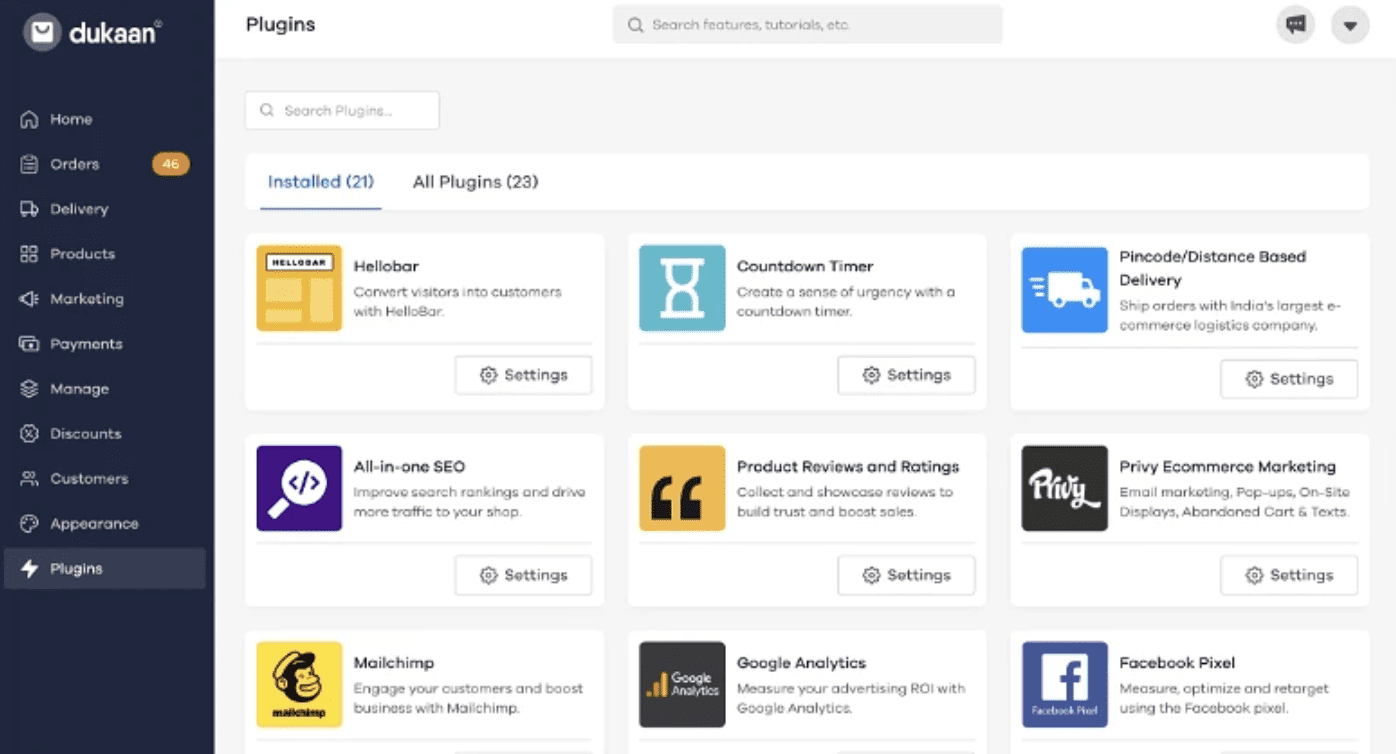Click the All-in-one SEO thumbnail
Screen dimensions: 1396x754
(x=299, y=488)
